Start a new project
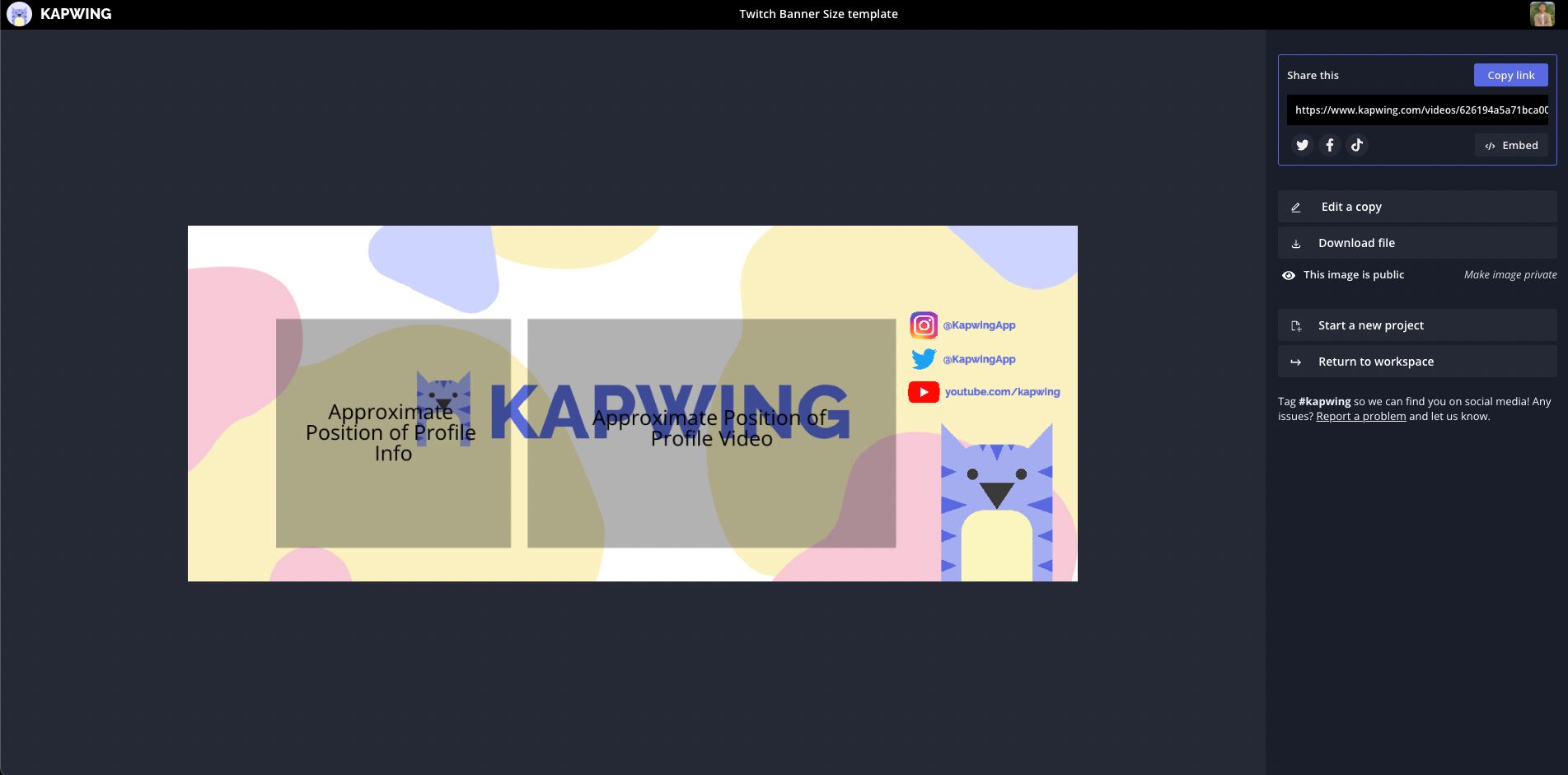Screen dimensions: 1568x775 point(1417,325)
